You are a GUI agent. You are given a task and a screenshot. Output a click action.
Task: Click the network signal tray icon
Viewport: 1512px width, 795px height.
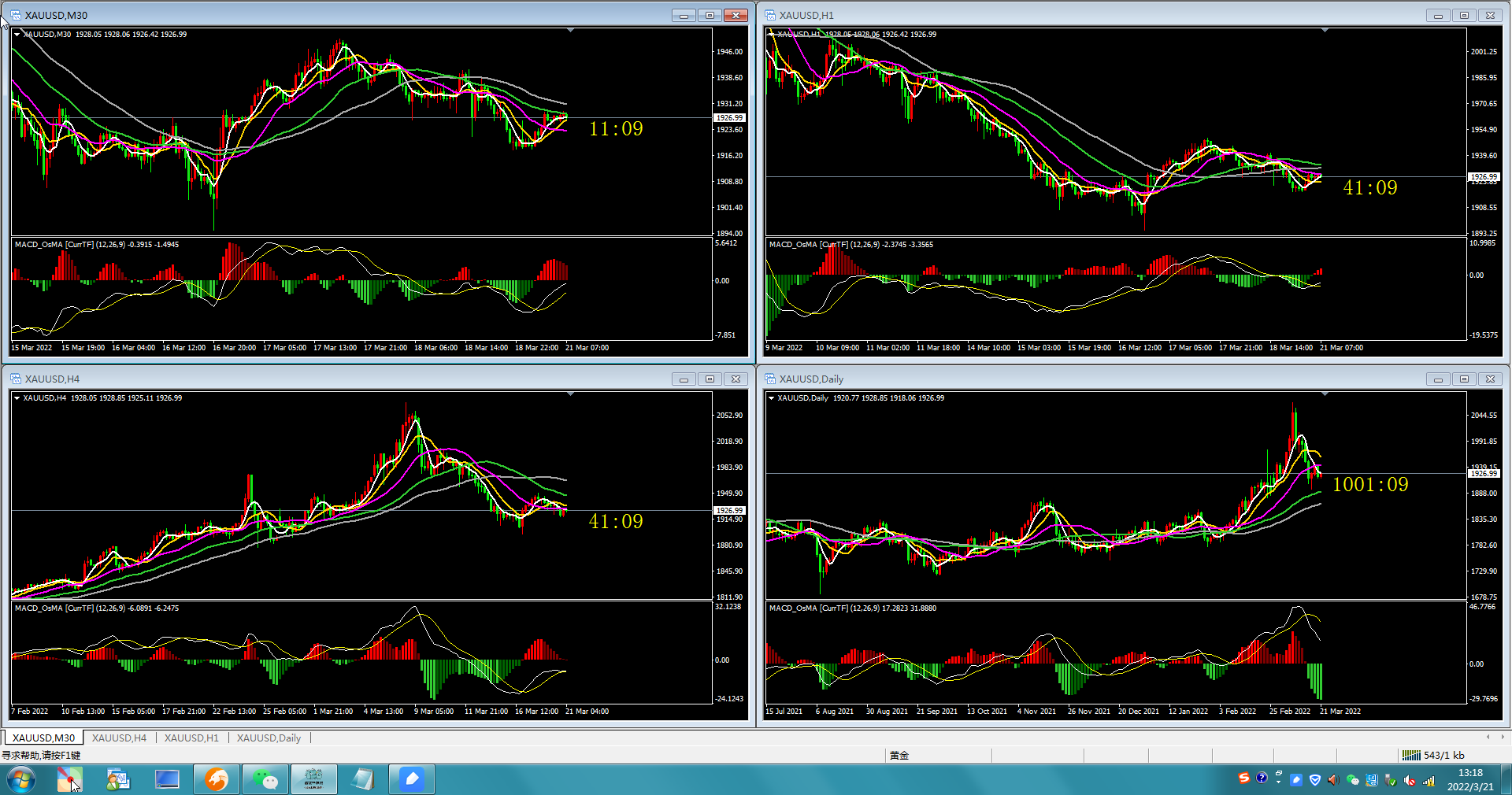tap(1429, 781)
